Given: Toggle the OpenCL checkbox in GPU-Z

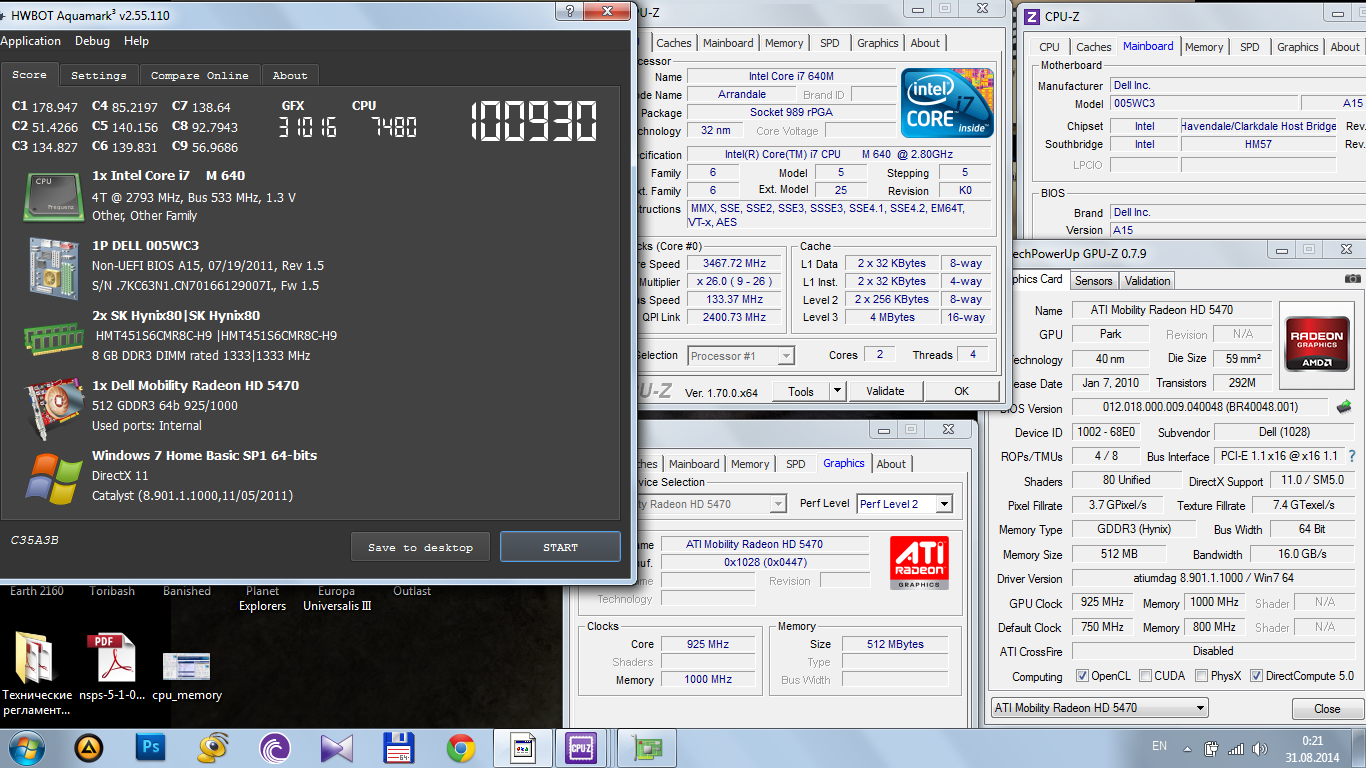Looking at the screenshot, I should [1082, 676].
